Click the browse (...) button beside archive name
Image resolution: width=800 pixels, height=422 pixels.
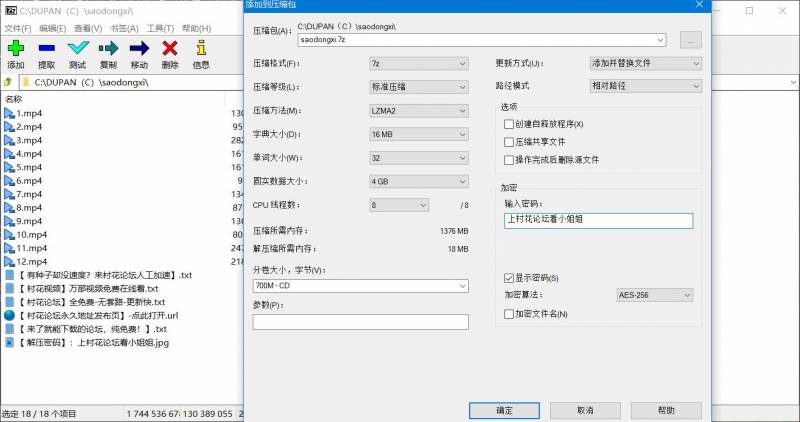click(691, 40)
